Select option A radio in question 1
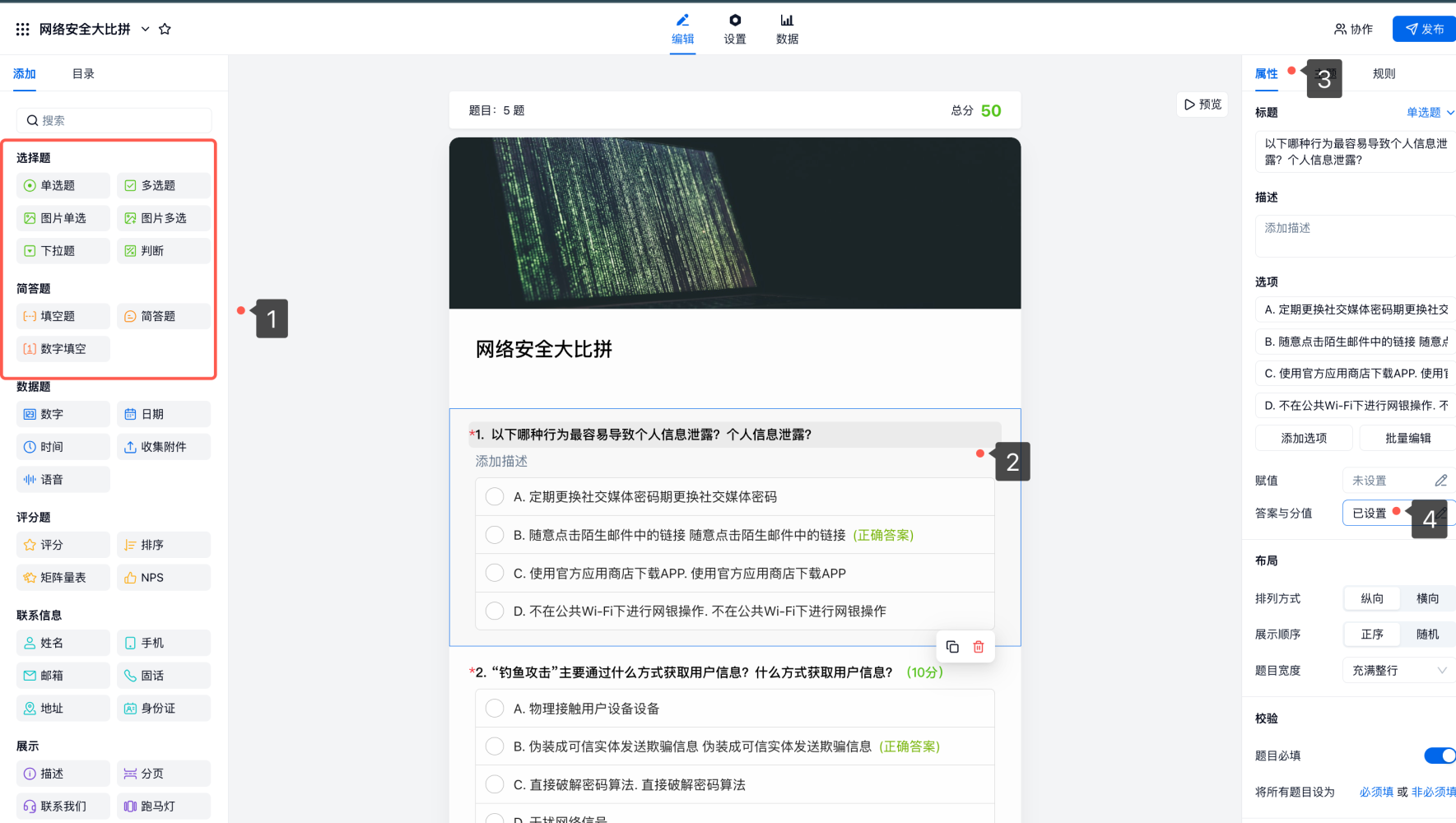The height and width of the screenshot is (823, 1456). point(495,497)
